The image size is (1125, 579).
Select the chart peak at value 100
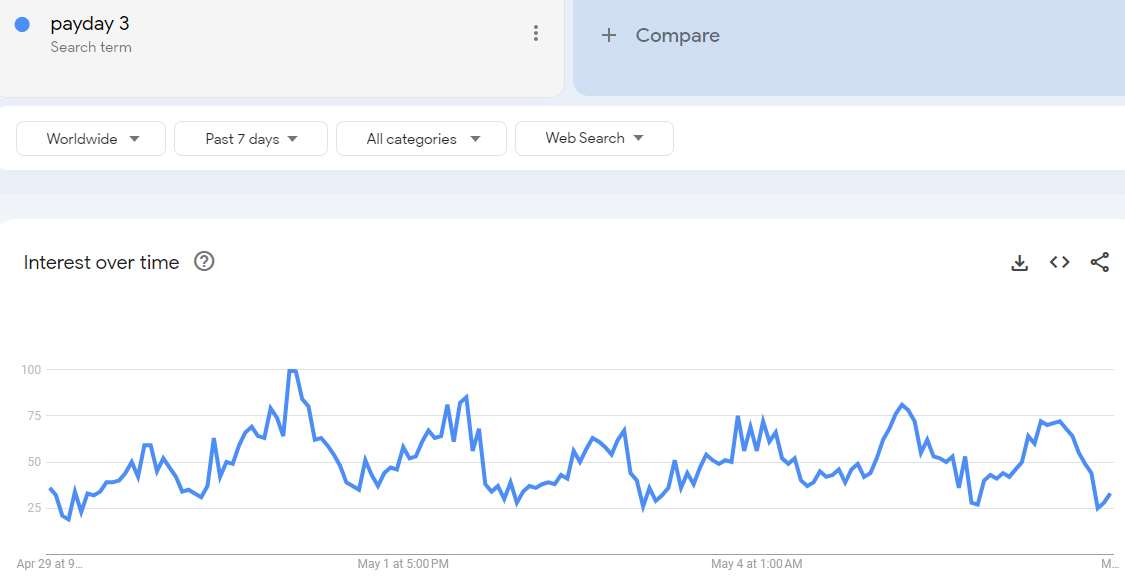coord(292,369)
